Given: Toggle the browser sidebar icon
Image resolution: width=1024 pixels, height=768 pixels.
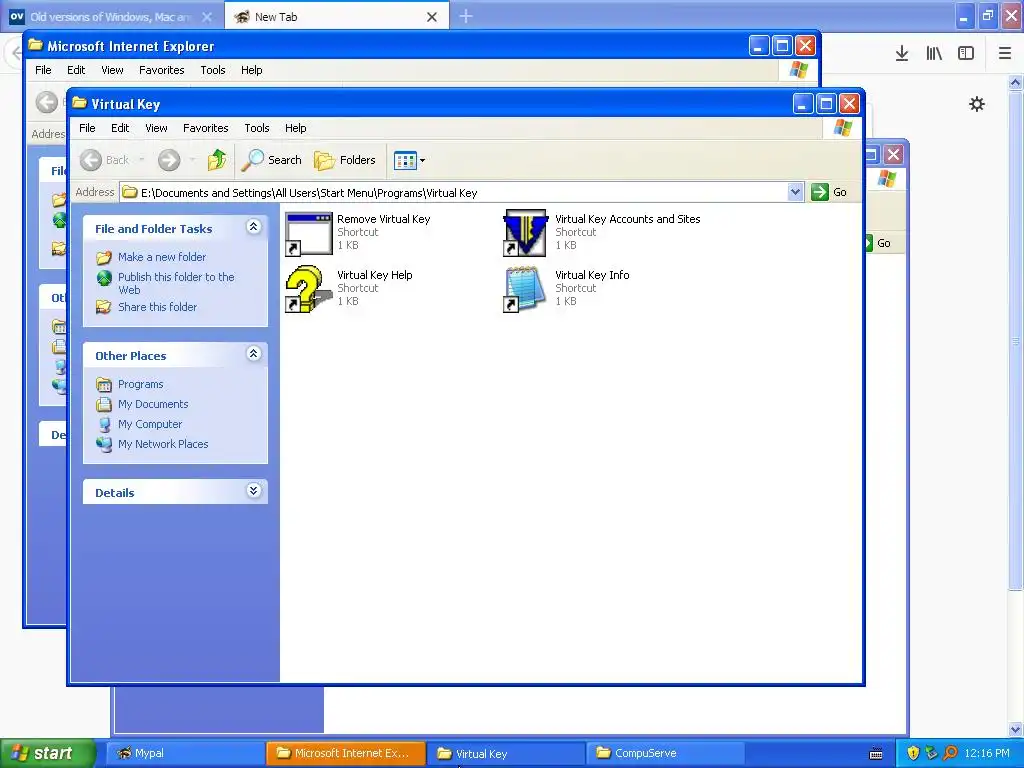Looking at the screenshot, I should click(x=966, y=54).
